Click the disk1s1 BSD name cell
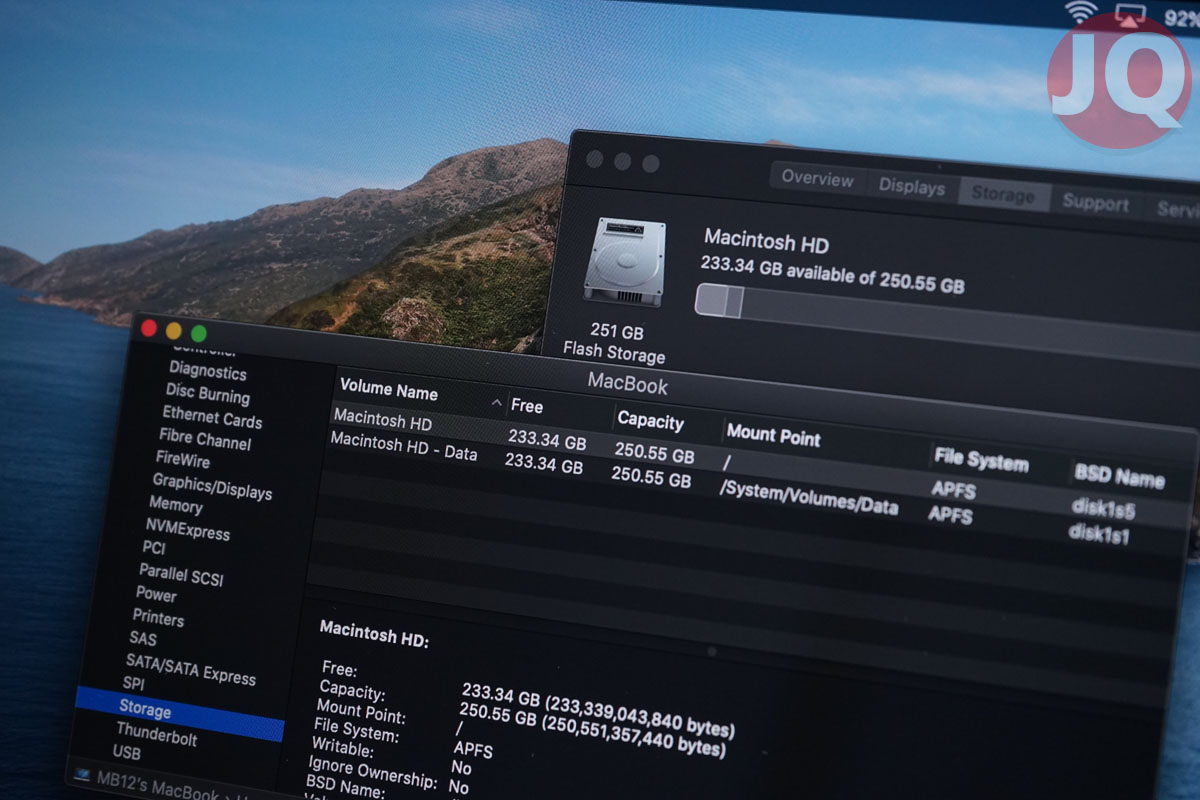This screenshot has width=1200, height=800. [1100, 532]
